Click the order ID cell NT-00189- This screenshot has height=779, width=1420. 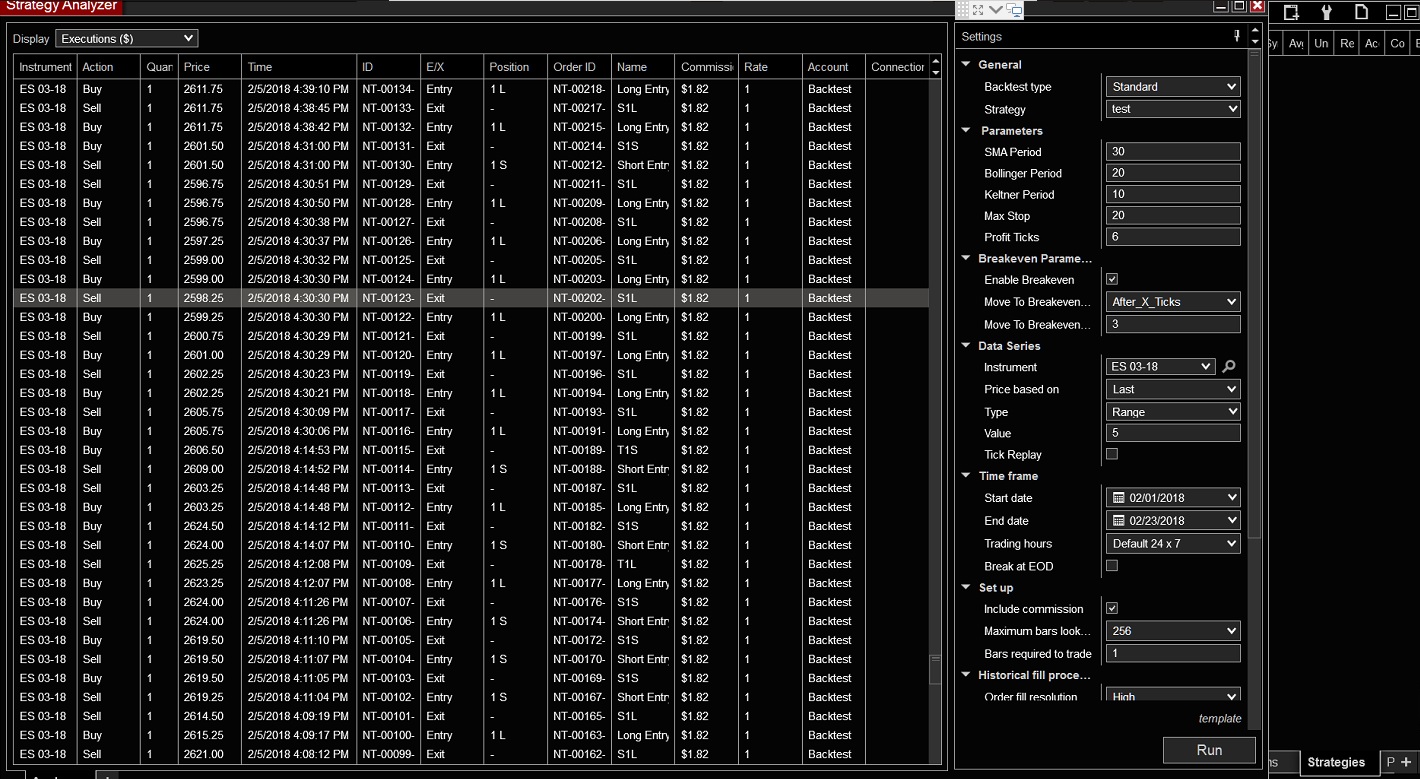[579, 450]
